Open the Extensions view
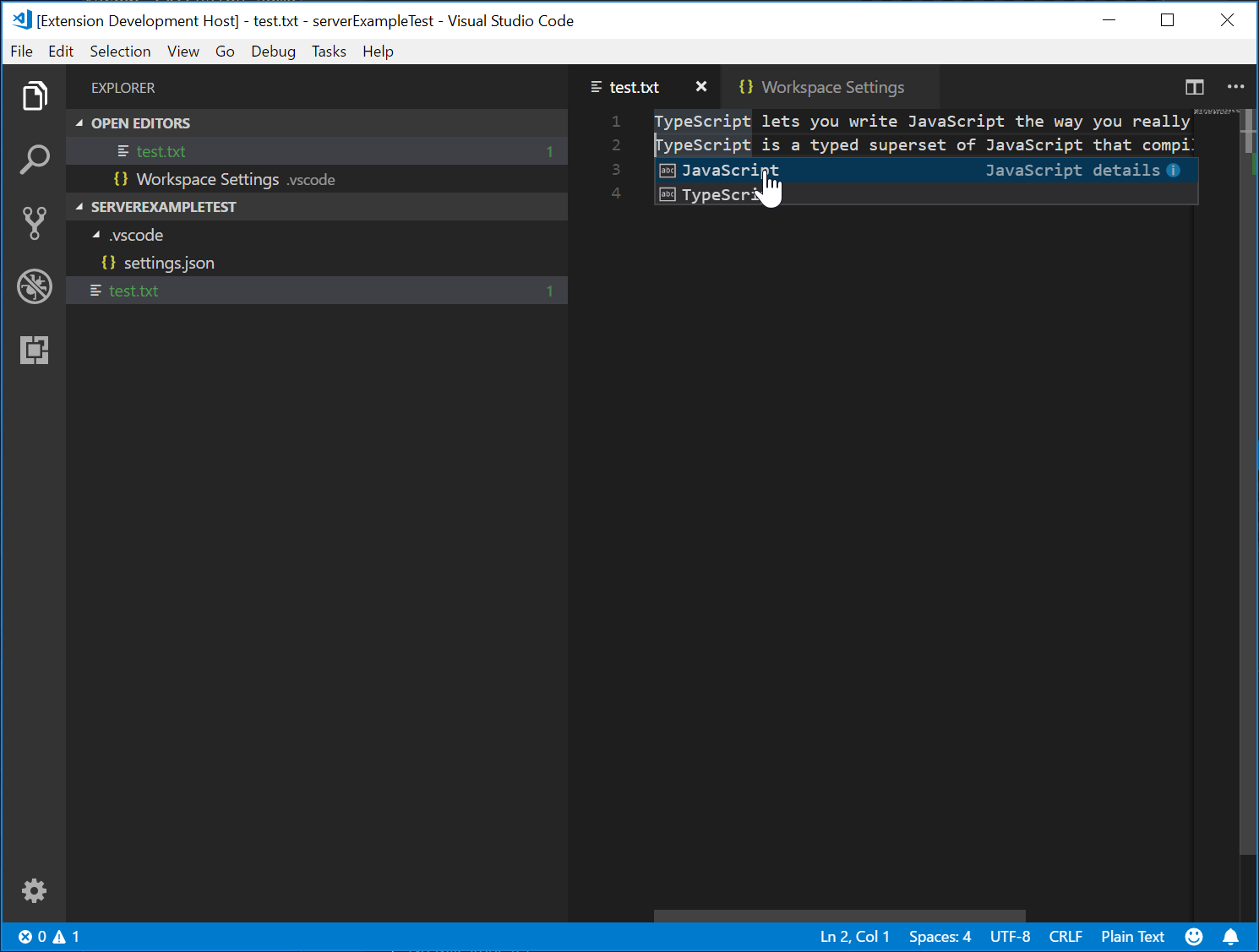The image size is (1259, 952). pos(35,350)
